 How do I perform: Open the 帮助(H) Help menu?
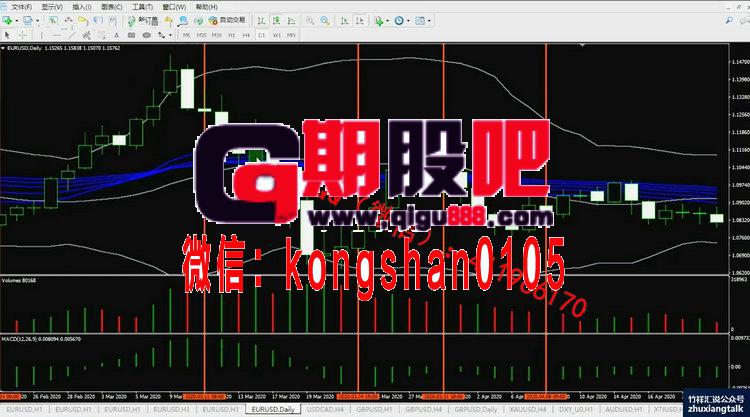207,7
